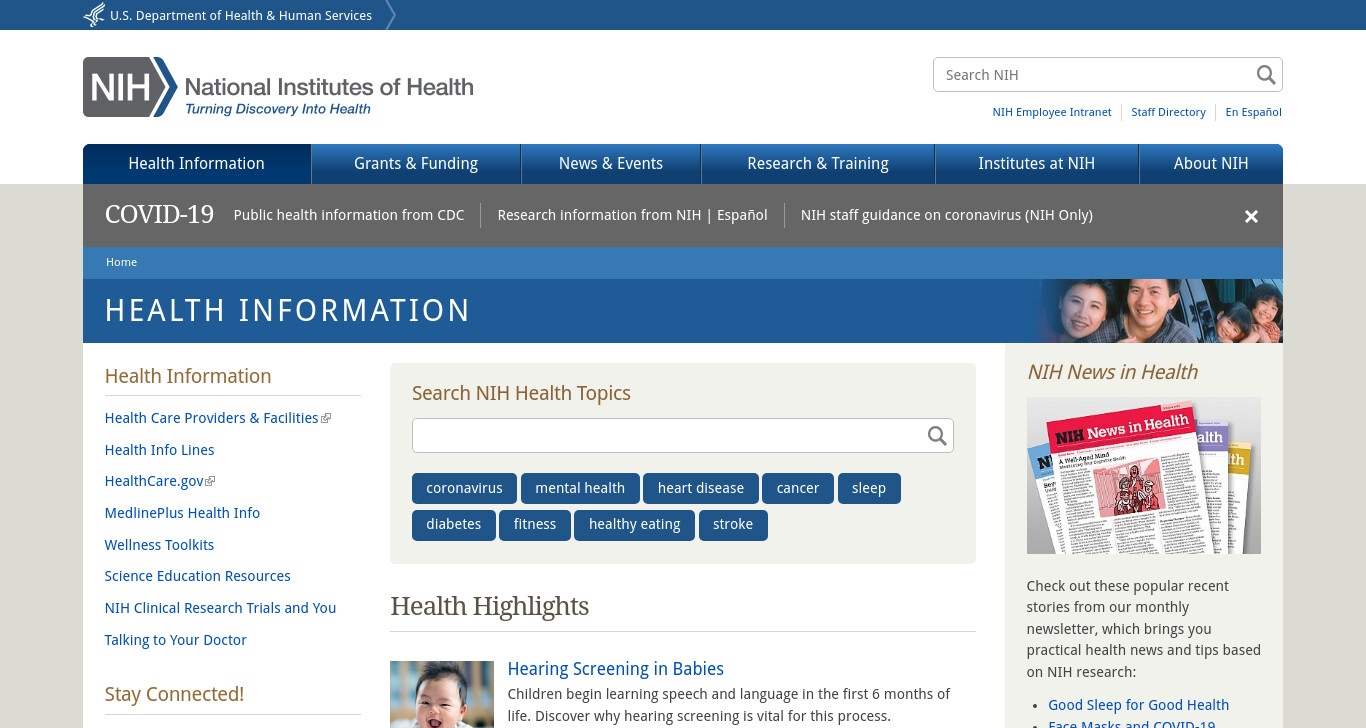Open Health Info Lines link

pos(159,450)
